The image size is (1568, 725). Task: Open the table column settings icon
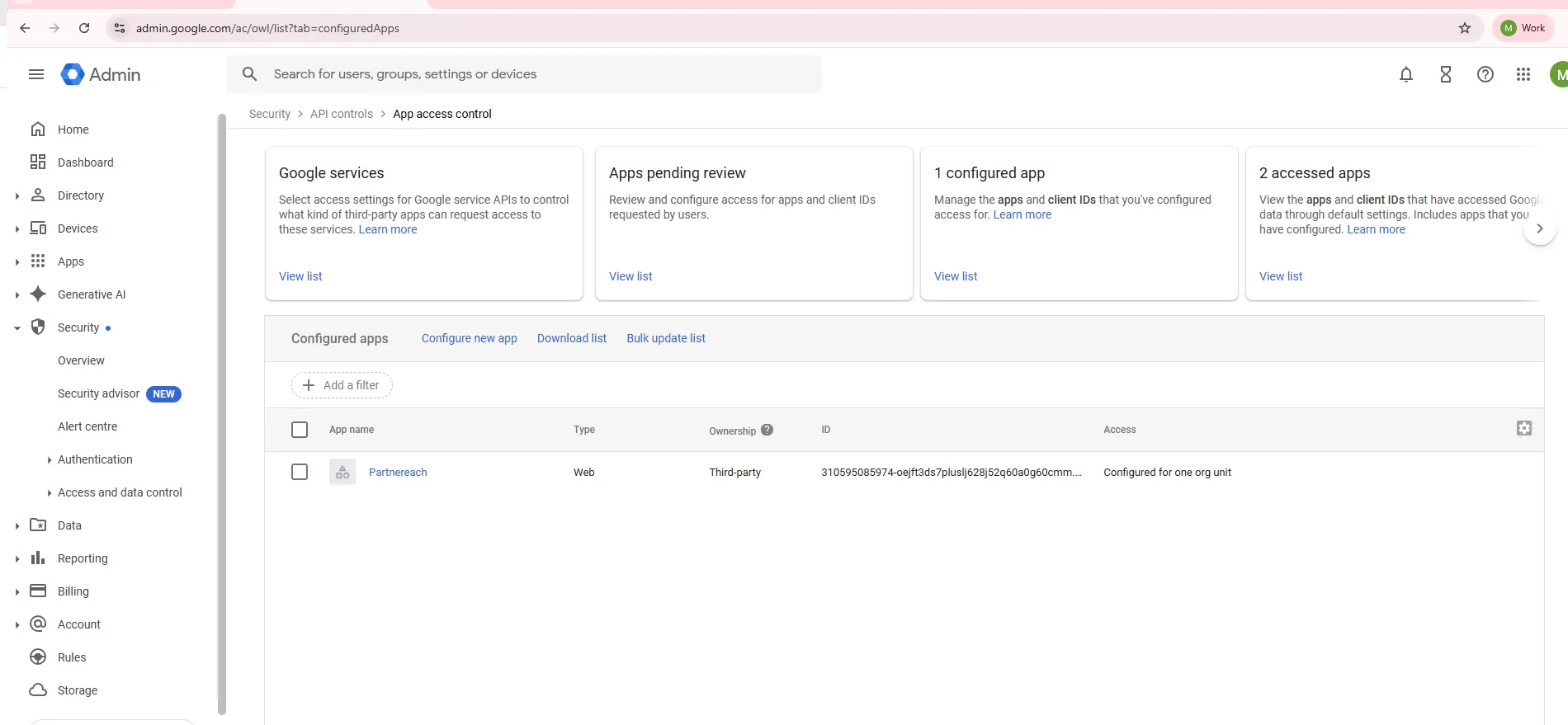(x=1524, y=428)
